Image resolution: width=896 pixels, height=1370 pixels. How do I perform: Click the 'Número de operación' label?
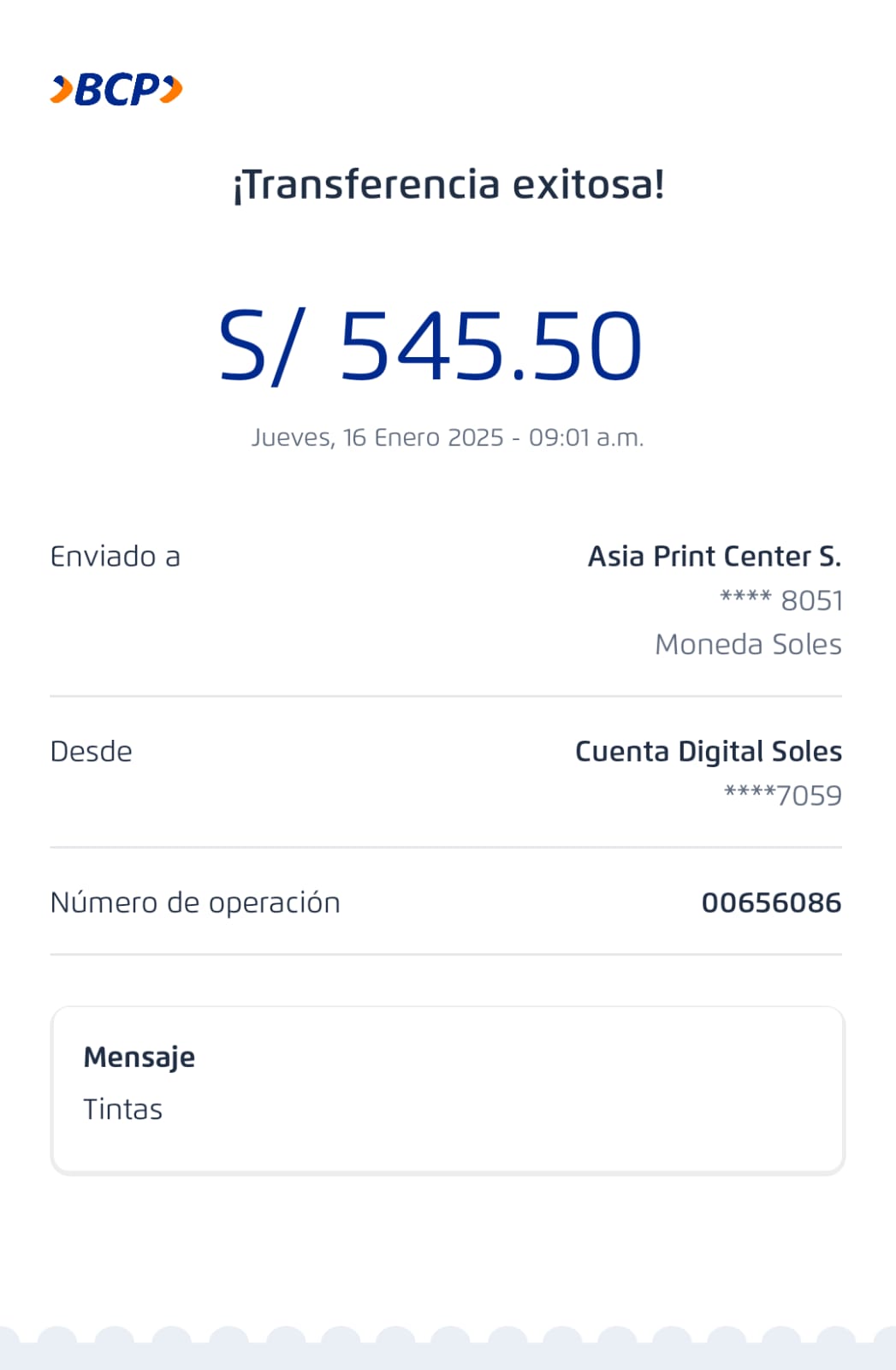click(x=195, y=902)
